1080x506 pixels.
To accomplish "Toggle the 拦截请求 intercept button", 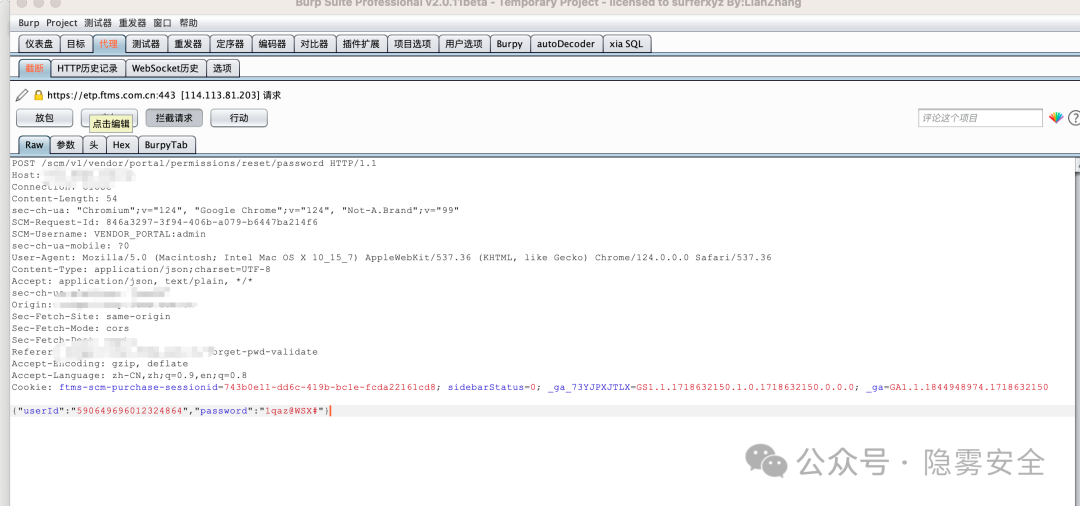I will (174, 118).
